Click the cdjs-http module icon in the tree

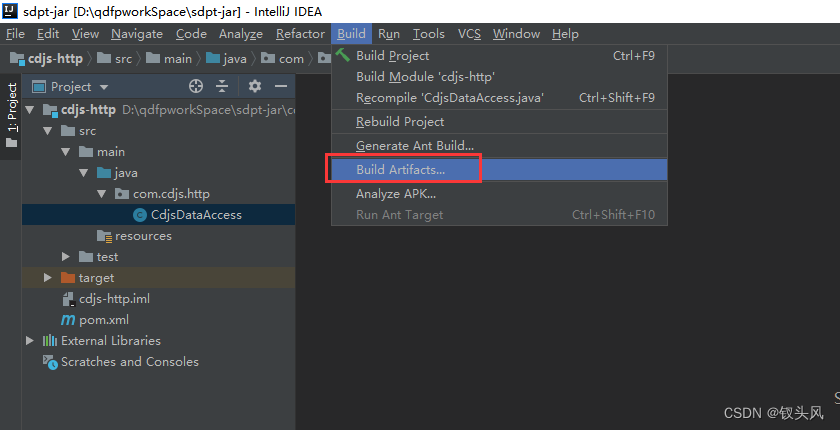pos(50,110)
